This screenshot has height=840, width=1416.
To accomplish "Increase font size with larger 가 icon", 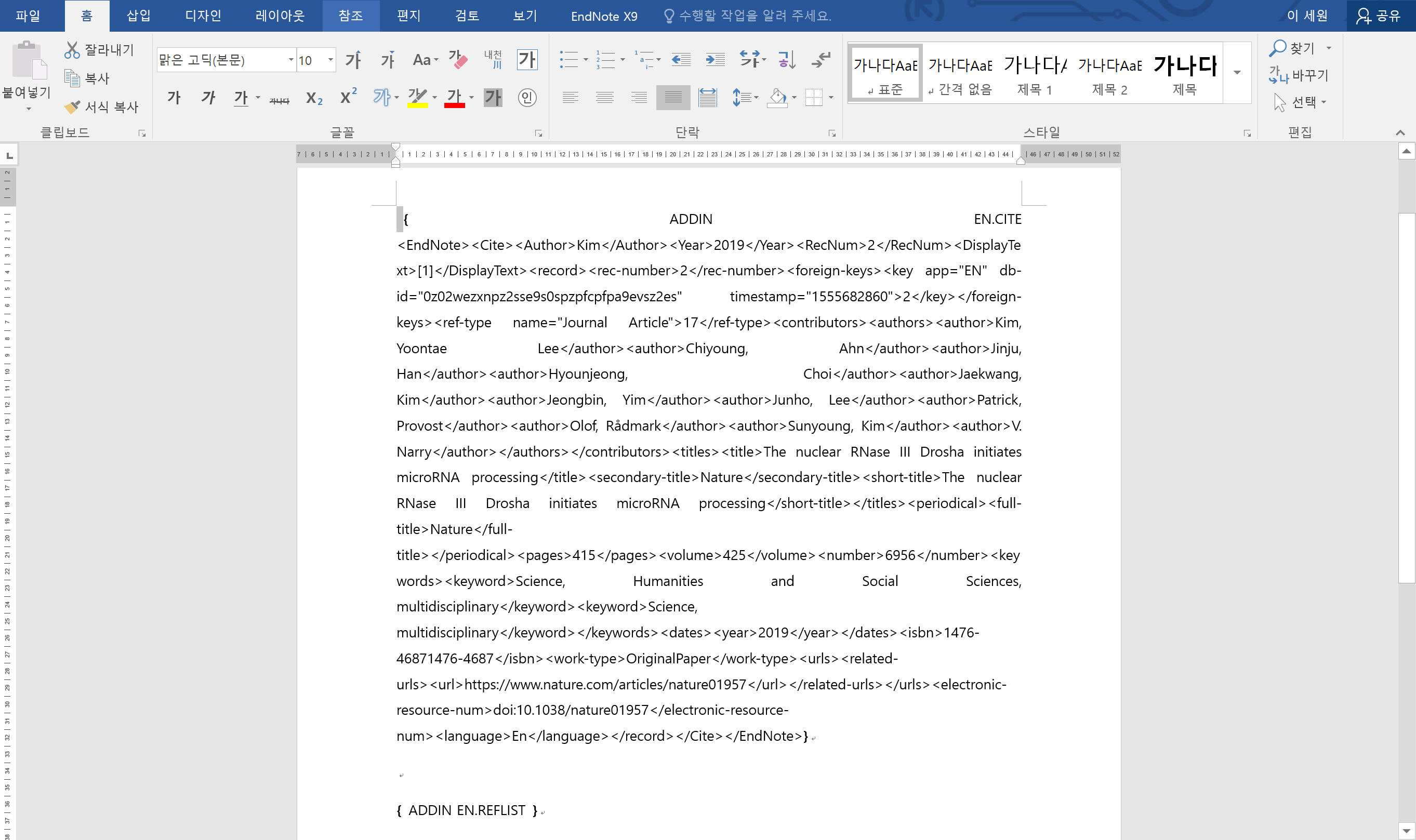I will pyautogui.click(x=353, y=59).
